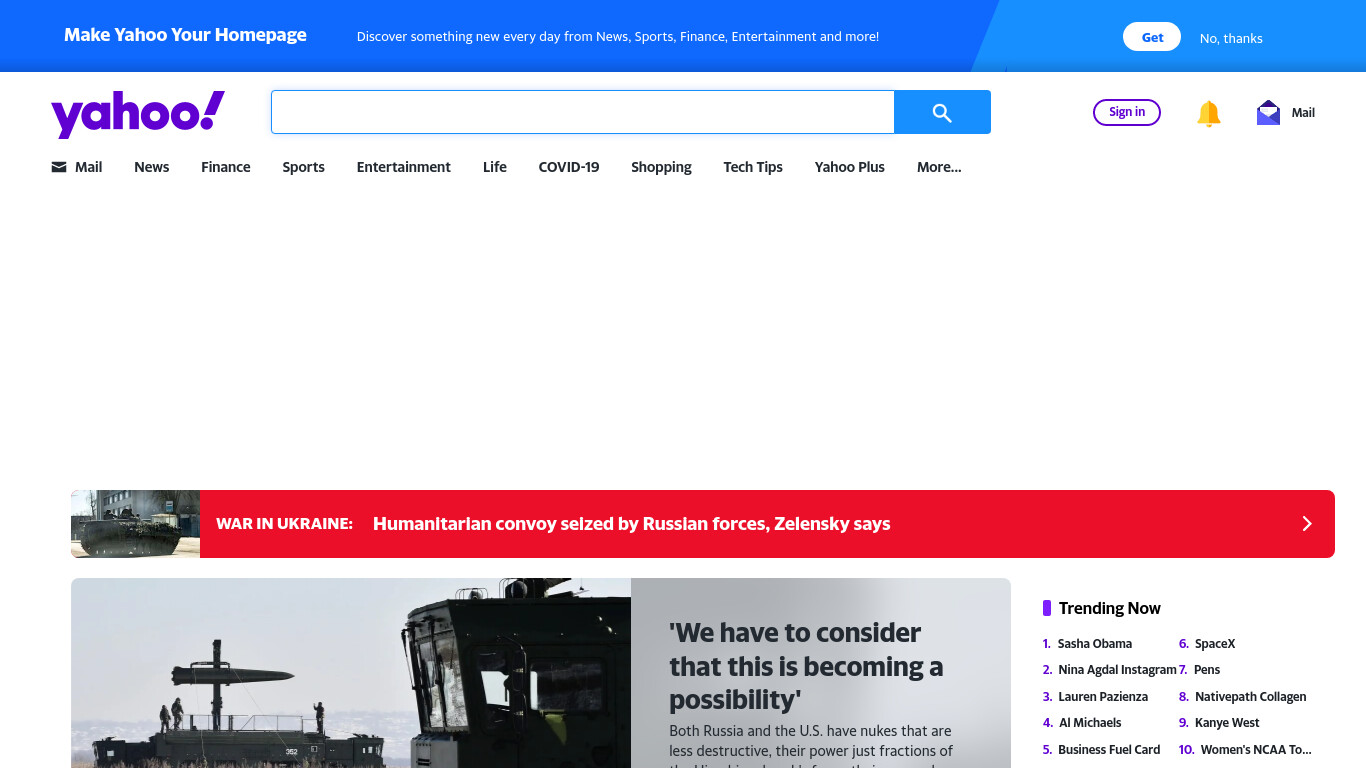1366x768 pixels.
Task: Open the News section
Action: tap(152, 167)
